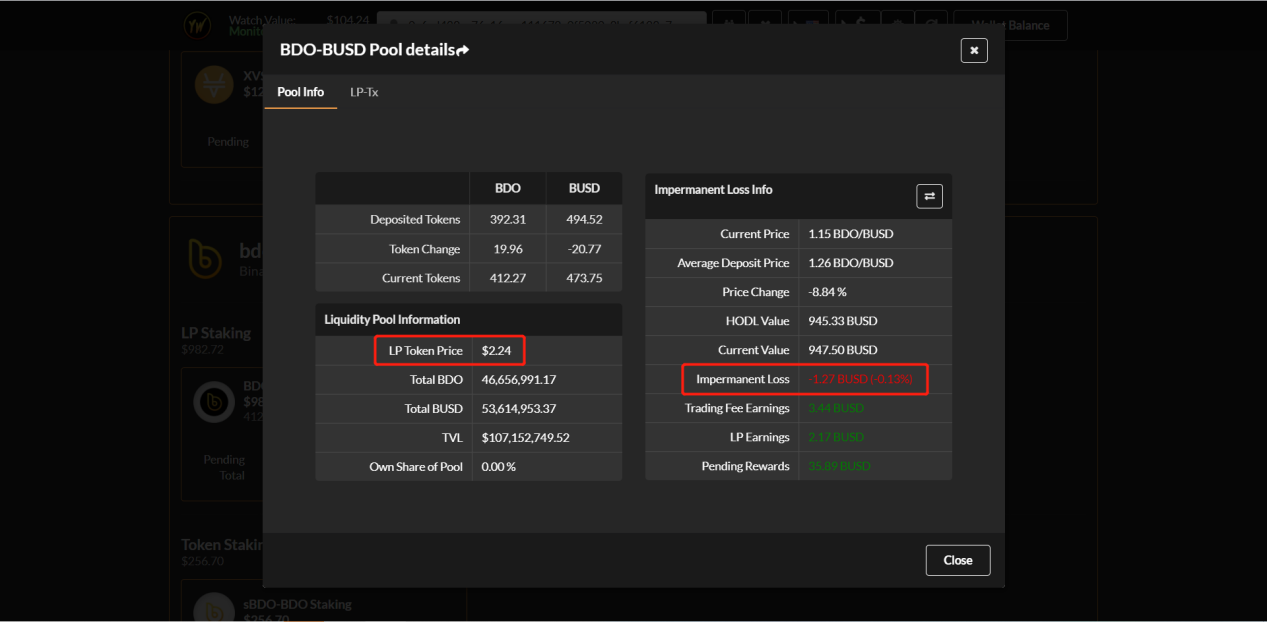Click the YieldWatch logo in header
The image size is (1267, 622).
[x=197, y=25]
